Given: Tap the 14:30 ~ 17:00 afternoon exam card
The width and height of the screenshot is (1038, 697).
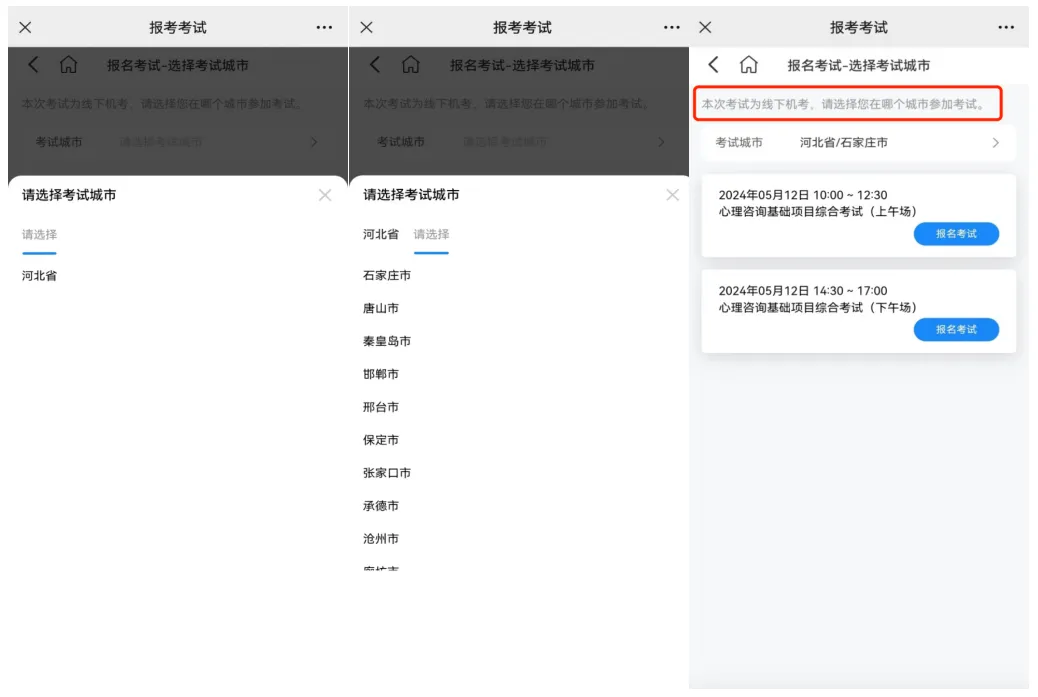Looking at the screenshot, I should (859, 311).
